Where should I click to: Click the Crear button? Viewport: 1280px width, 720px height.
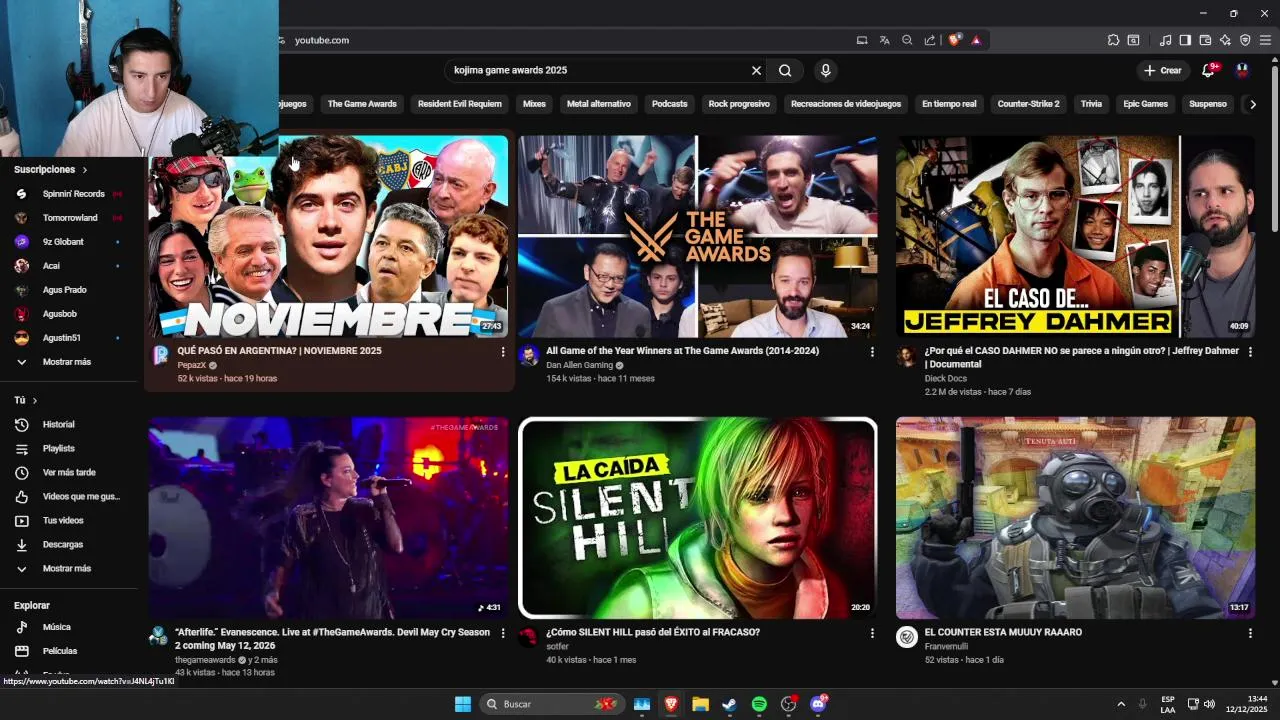coord(1163,70)
